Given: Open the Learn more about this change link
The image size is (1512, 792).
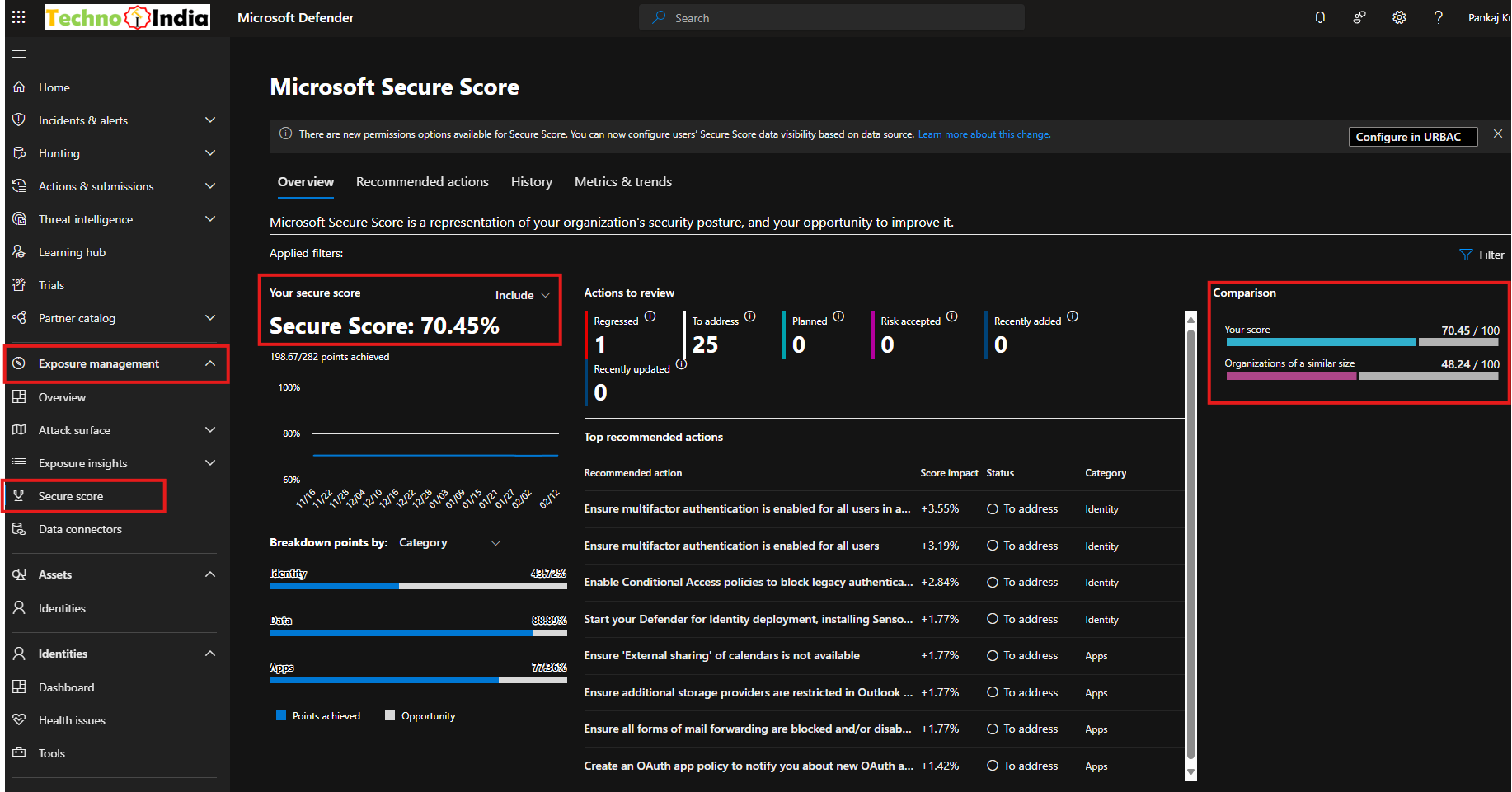Looking at the screenshot, I should point(984,134).
